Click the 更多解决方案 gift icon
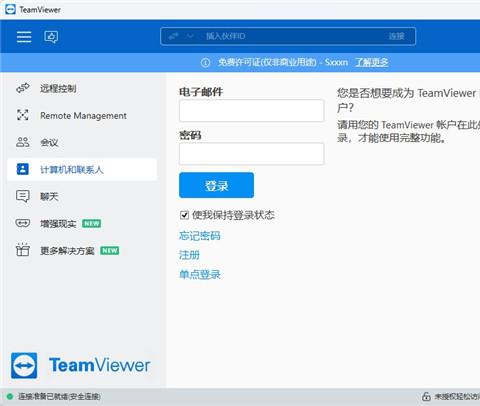This screenshot has height=406, width=480. [23, 250]
